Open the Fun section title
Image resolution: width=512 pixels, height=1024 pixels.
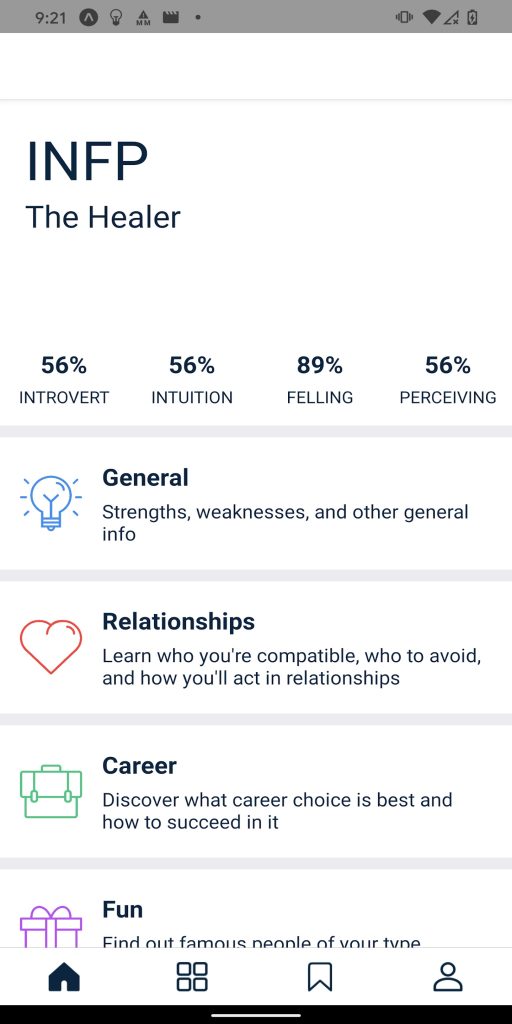(122, 910)
